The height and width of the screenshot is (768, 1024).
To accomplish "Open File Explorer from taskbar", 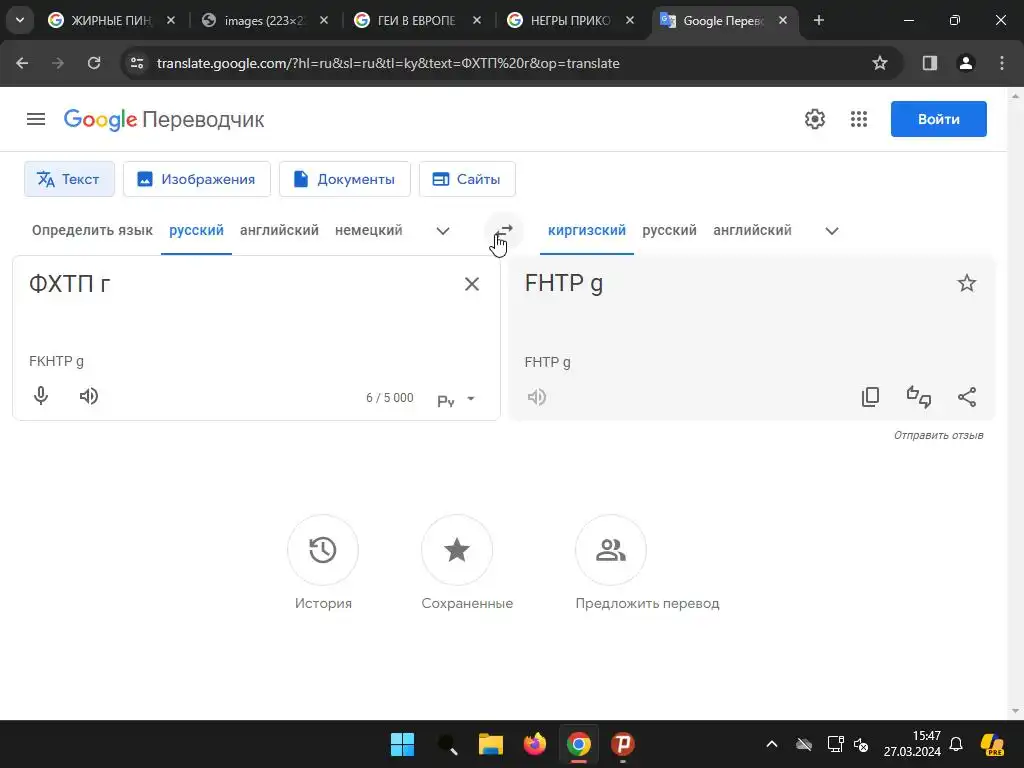I will pyautogui.click(x=490, y=744).
